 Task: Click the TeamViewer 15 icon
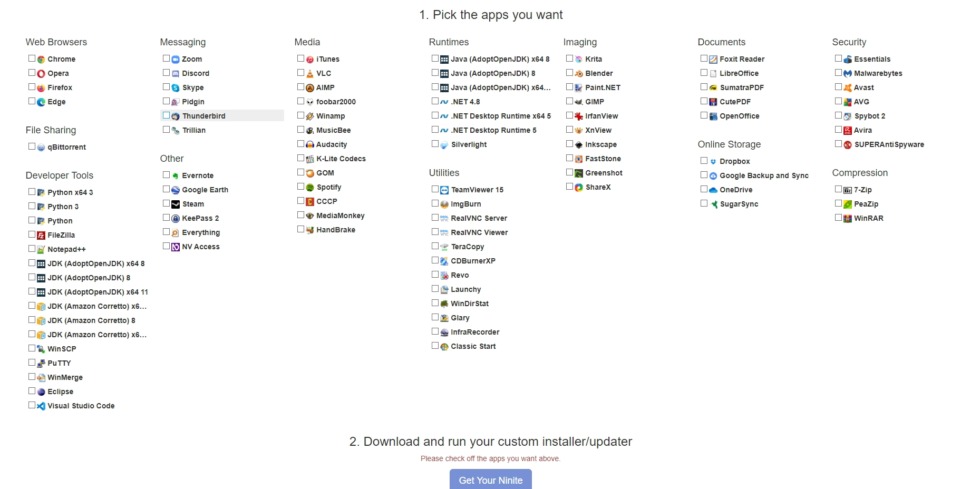point(444,190)
